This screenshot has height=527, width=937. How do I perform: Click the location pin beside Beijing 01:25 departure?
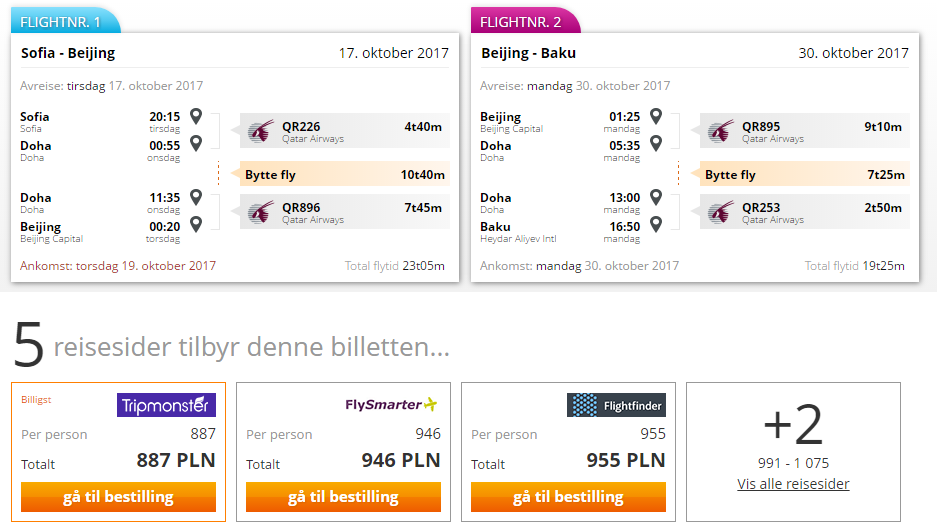tap(656, 116)
